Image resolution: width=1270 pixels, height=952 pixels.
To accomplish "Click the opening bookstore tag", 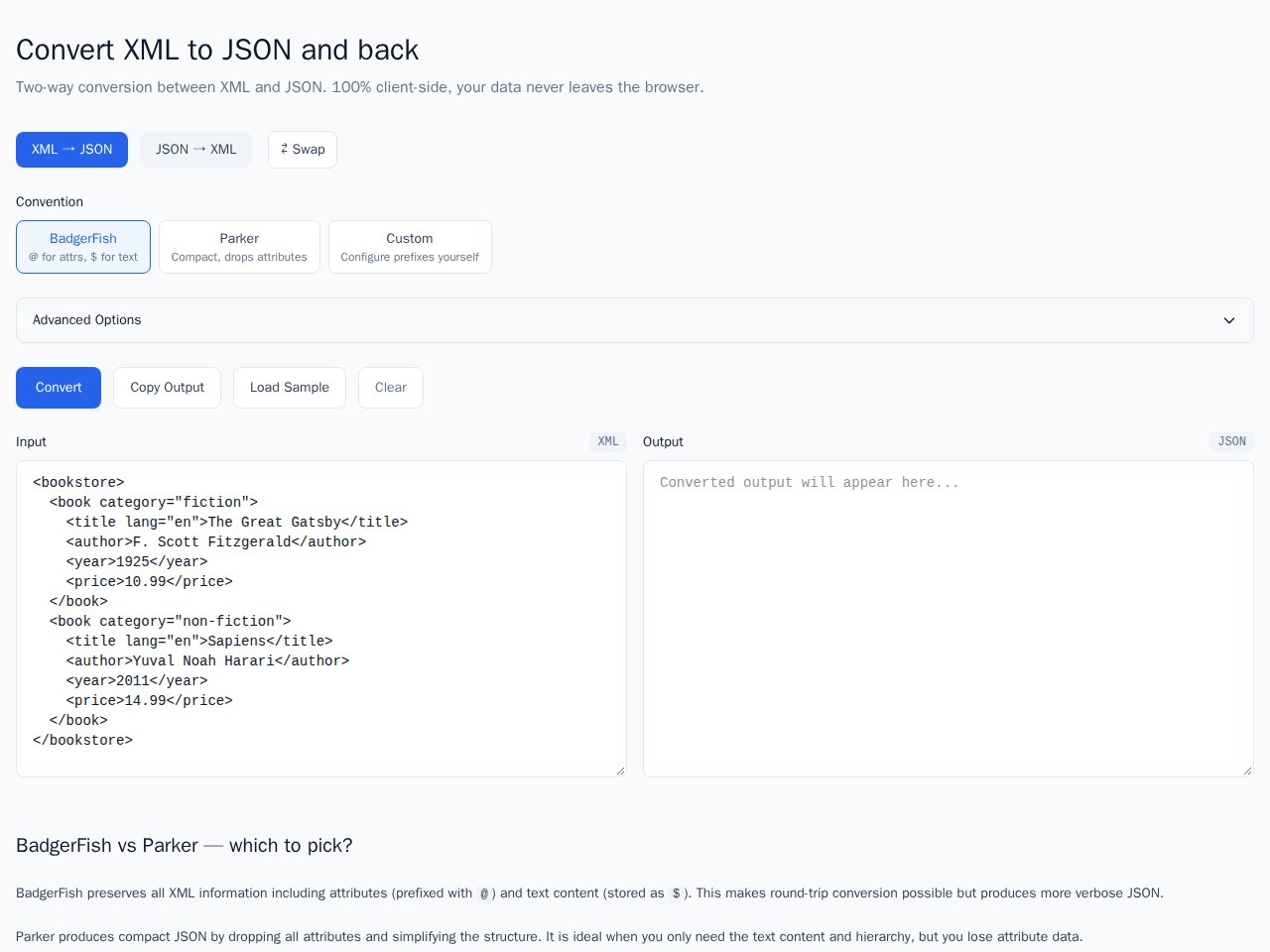I will (x=78, y=482).
